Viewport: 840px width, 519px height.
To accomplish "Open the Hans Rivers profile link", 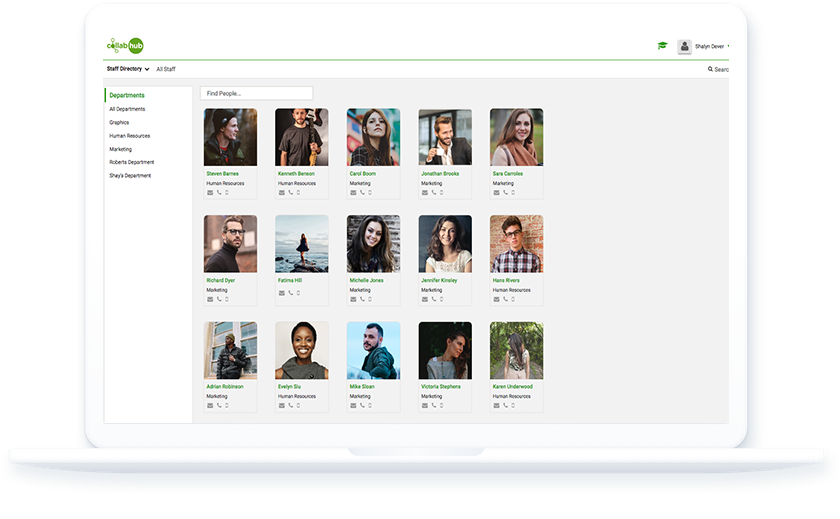I will [506, 281].
